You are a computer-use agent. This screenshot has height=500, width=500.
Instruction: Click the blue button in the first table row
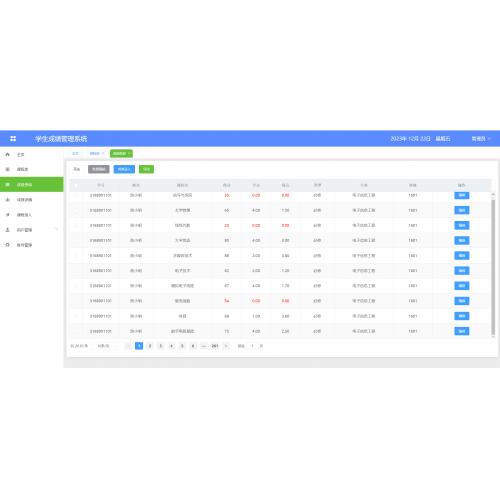462,195
